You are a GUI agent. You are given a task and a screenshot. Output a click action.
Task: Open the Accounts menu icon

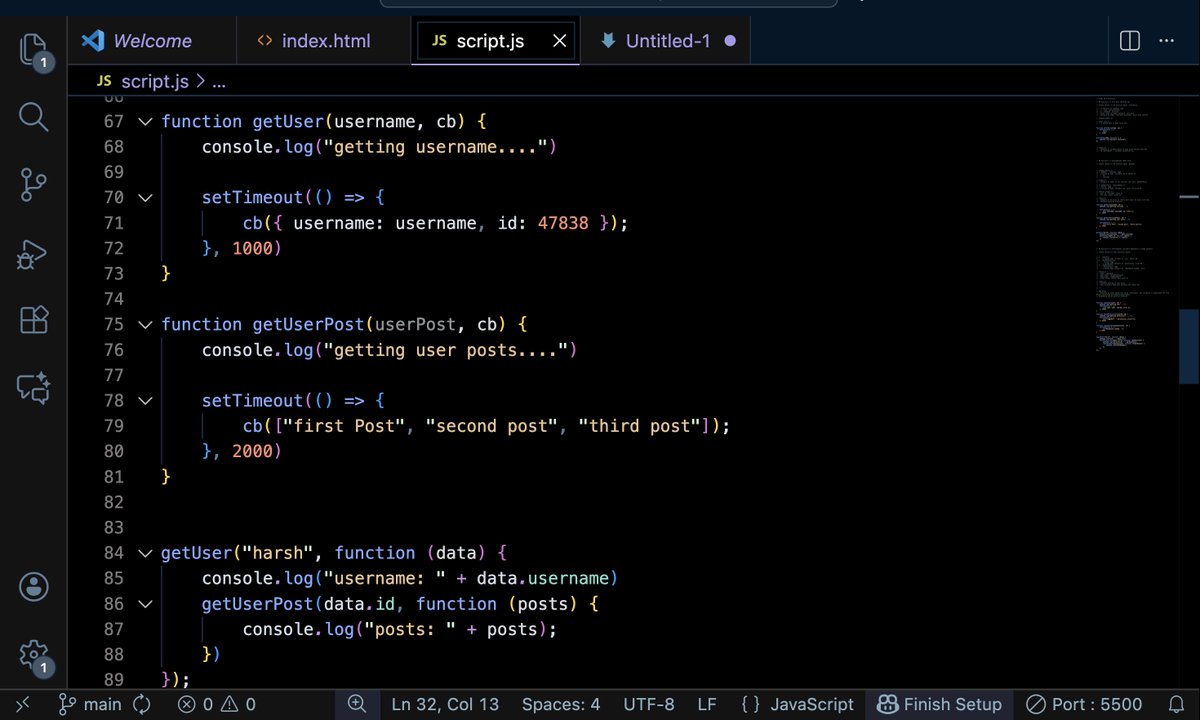click(33, 586)
